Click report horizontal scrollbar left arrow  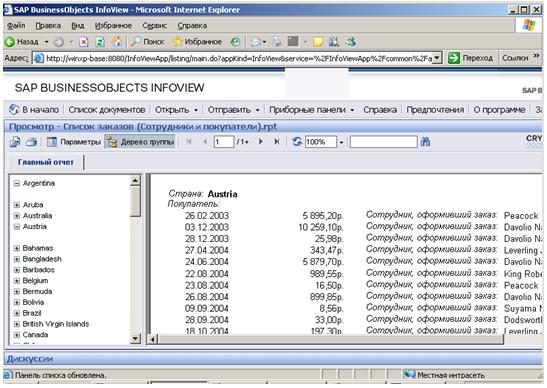(x=153, y=339)
